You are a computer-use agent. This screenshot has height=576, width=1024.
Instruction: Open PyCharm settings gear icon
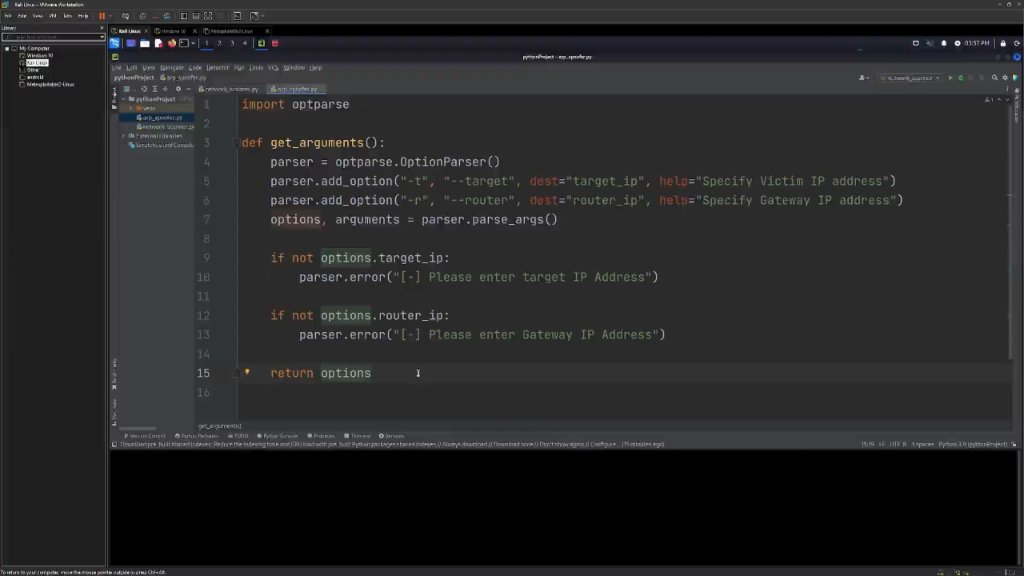point(1005,78)
